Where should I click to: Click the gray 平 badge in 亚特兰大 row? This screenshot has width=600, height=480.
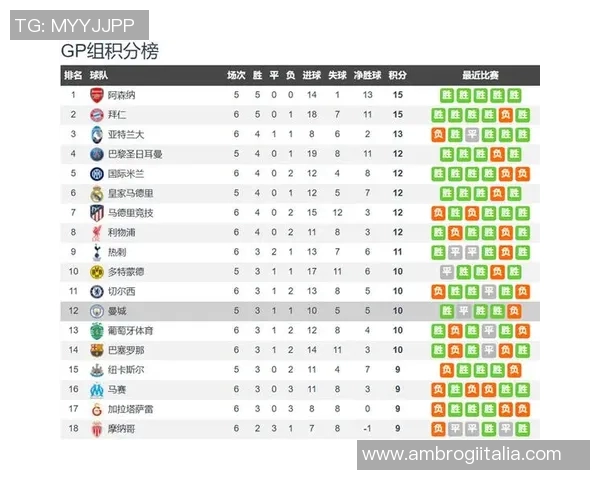472,134
